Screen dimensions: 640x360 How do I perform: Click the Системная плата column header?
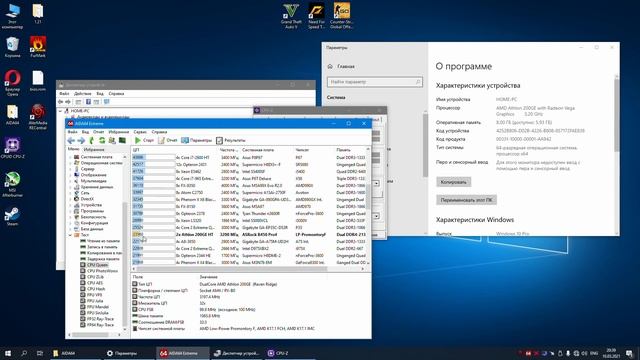point(267,150)
